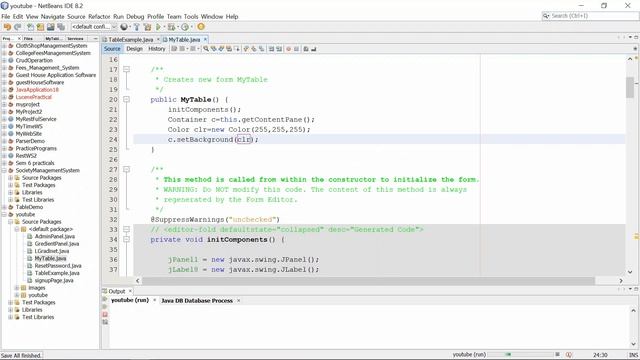Click the orange round icon in main toolbar
Viewport: 640px width, 360px height.
coord(201,27)
